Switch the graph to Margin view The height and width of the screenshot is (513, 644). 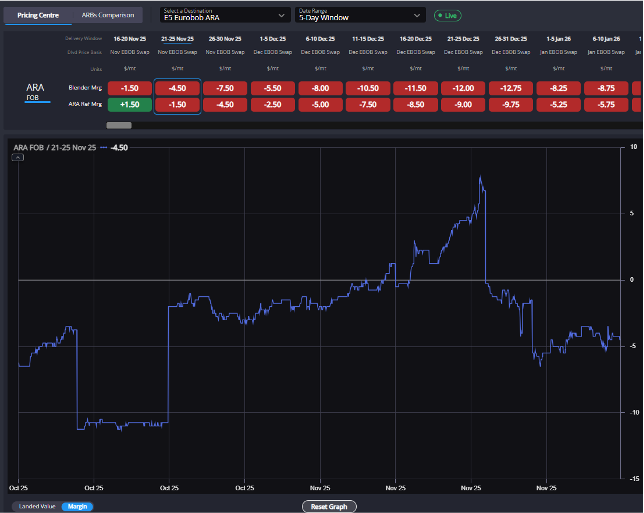point(77,506)
